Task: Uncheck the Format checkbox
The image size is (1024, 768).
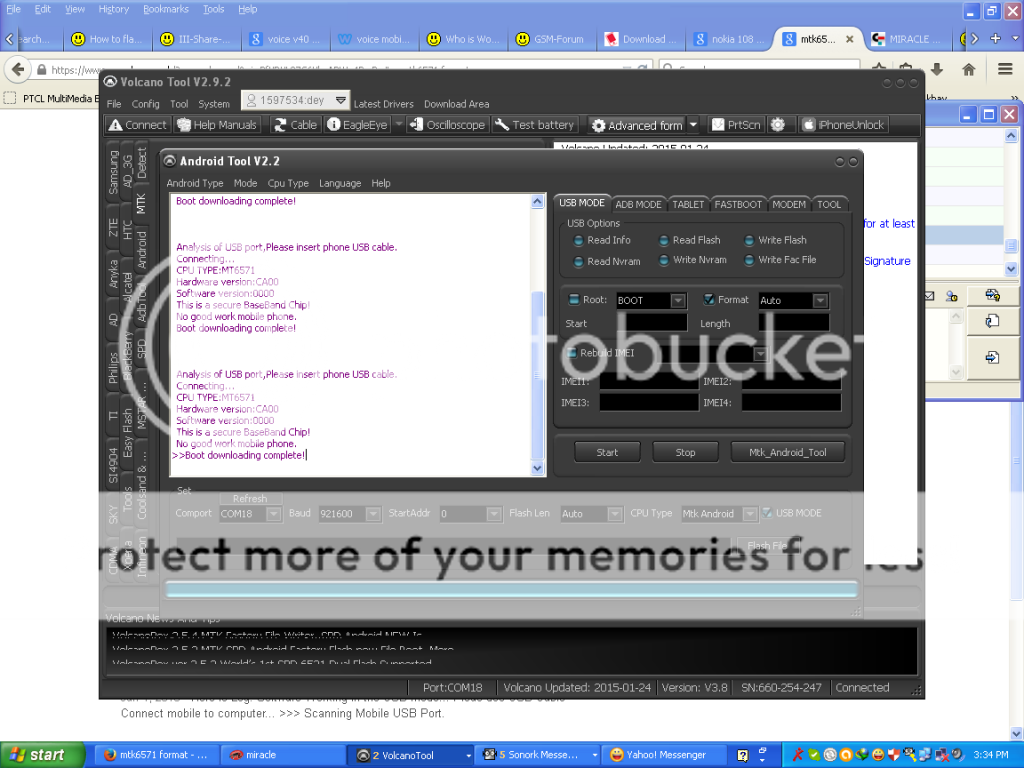Action: [x=709, y=300]
